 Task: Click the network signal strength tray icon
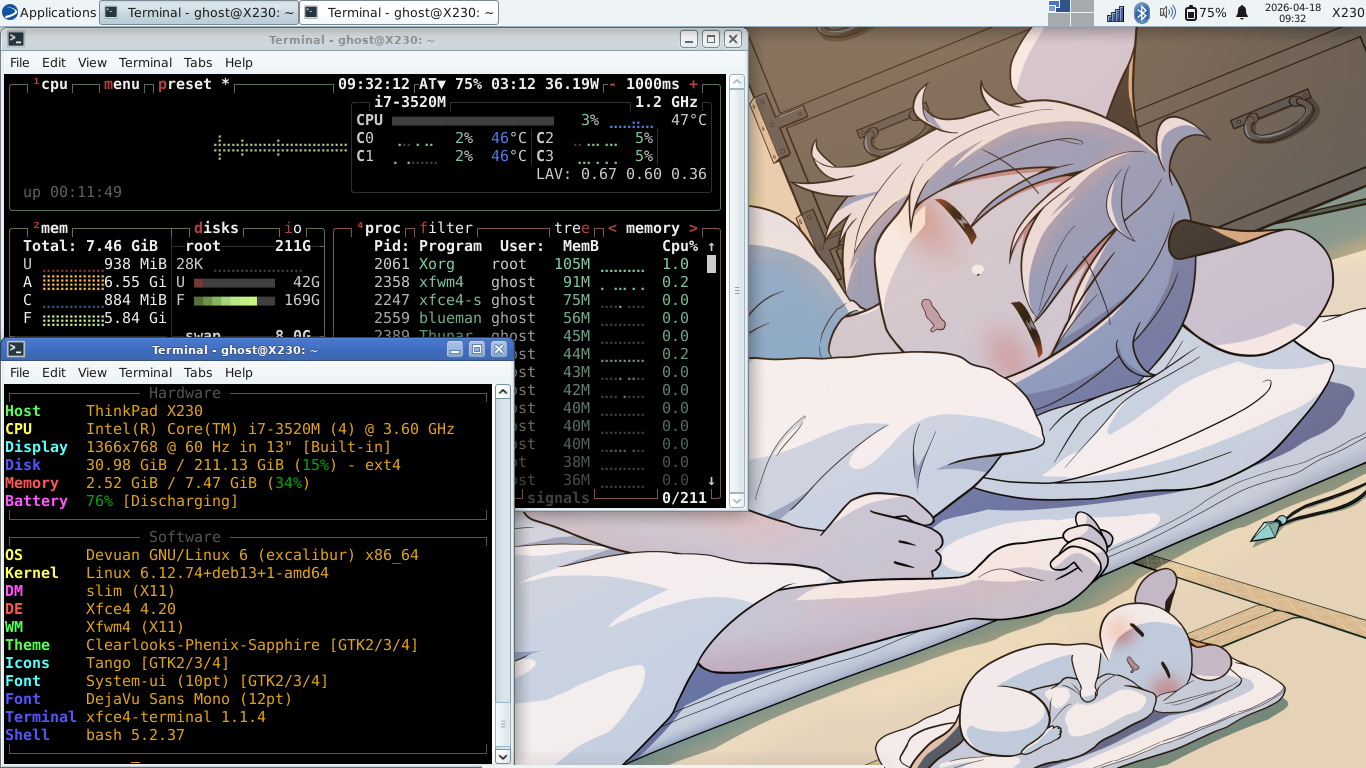point(1115,13)
